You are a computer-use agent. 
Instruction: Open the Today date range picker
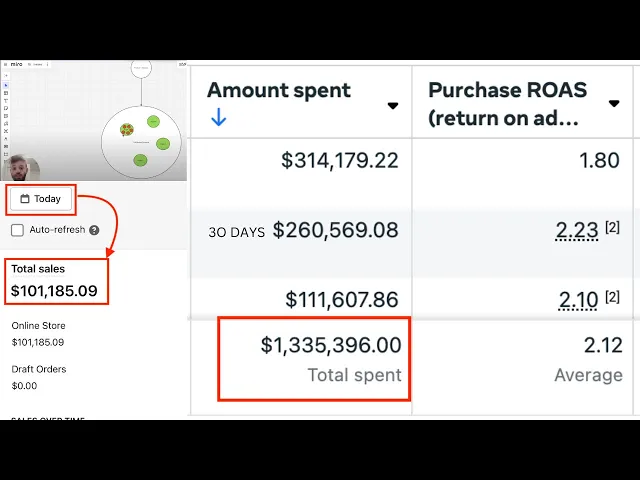41,199
